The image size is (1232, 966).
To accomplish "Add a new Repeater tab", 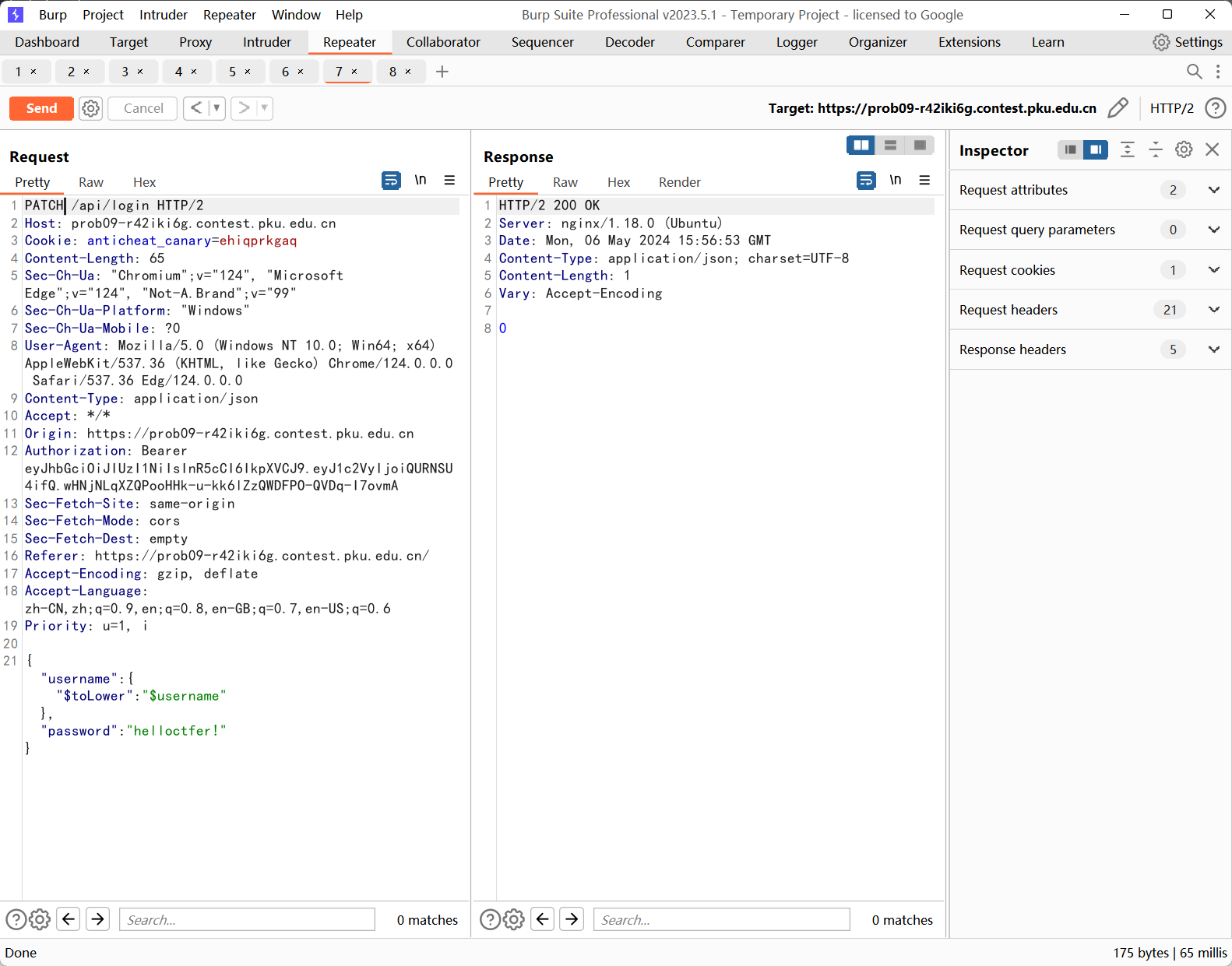I will [442, 72].
